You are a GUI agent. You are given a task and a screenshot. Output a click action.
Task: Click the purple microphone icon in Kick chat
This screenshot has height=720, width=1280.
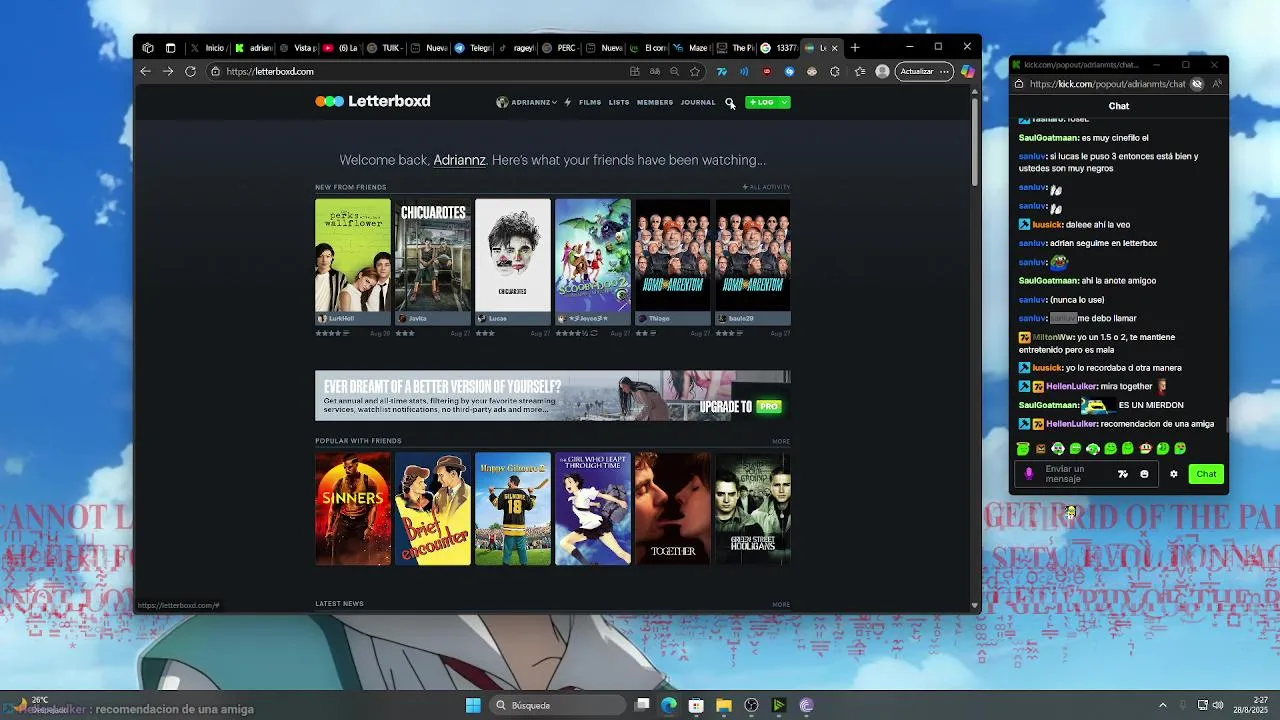(1029, 474)
